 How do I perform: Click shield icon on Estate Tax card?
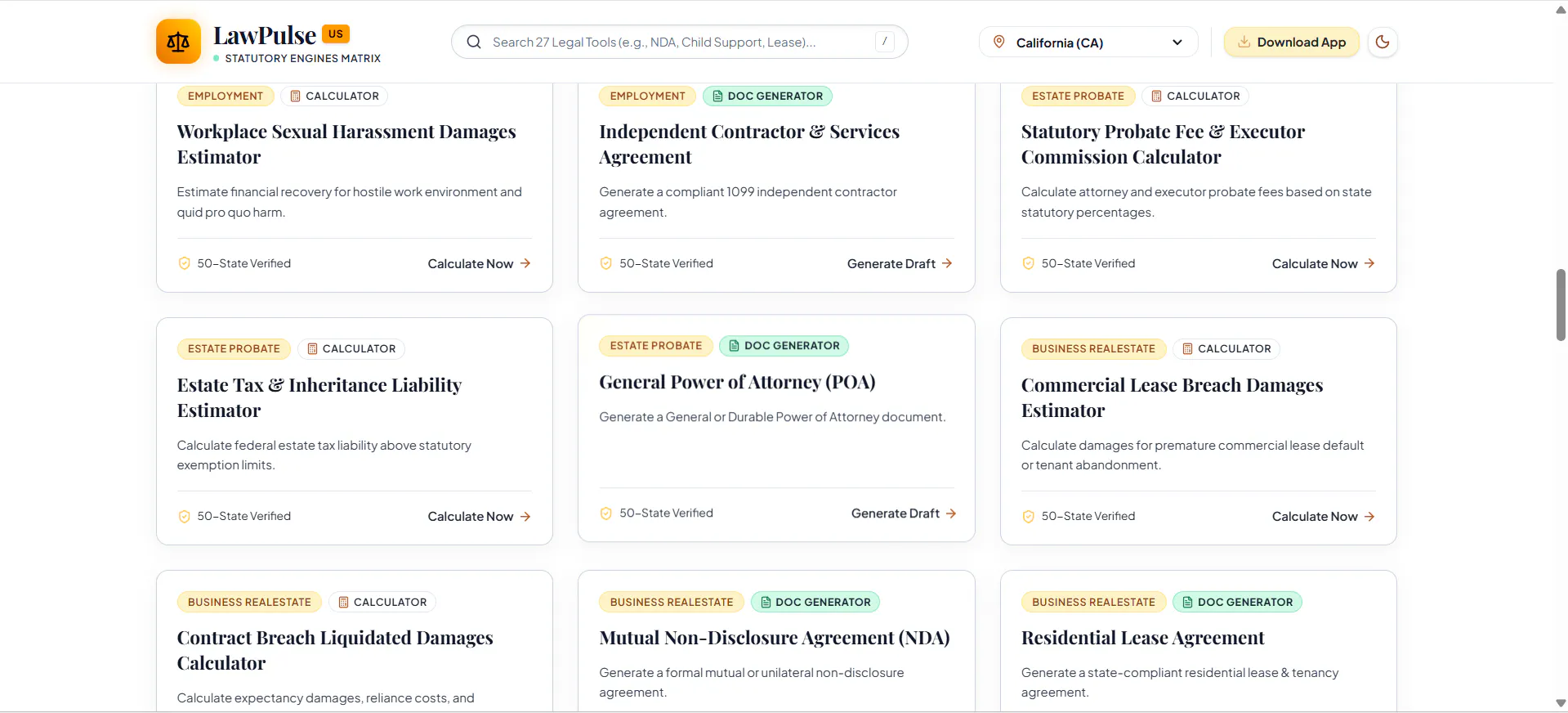(x=184, y=516)
